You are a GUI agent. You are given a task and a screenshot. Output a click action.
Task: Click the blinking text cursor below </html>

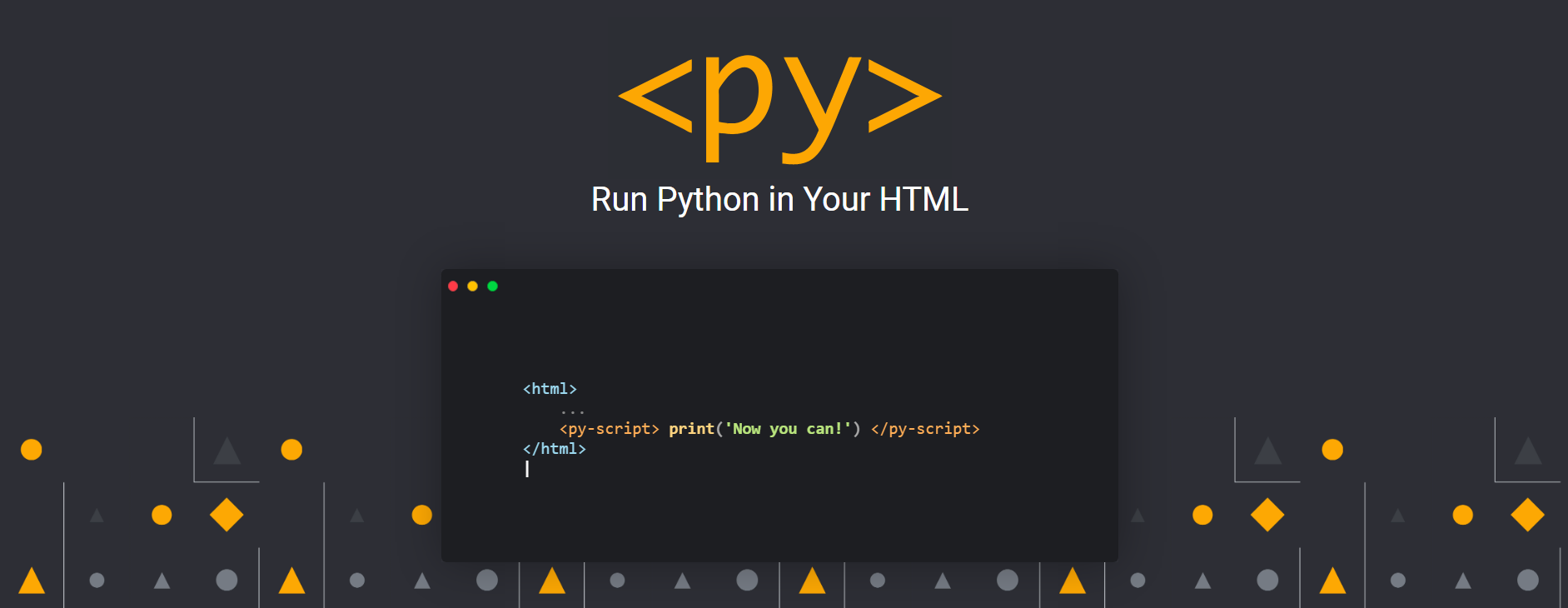pos(527,469)
